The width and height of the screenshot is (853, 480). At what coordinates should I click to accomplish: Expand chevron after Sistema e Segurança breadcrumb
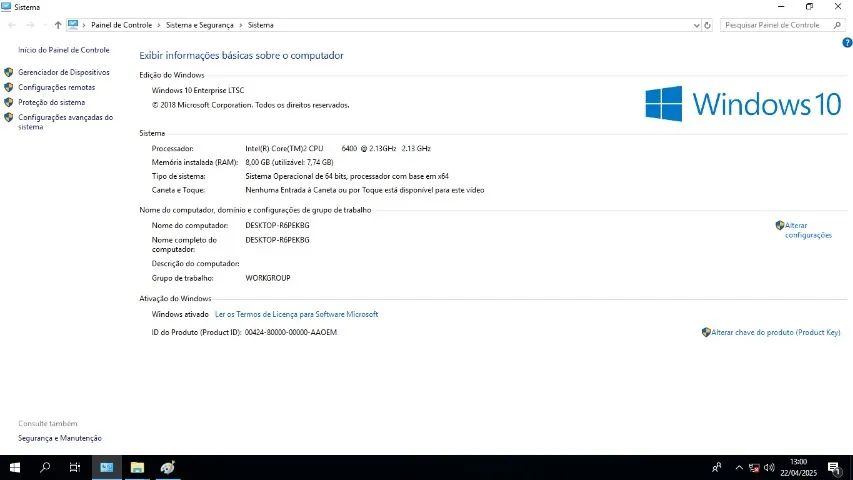(240, 25)
